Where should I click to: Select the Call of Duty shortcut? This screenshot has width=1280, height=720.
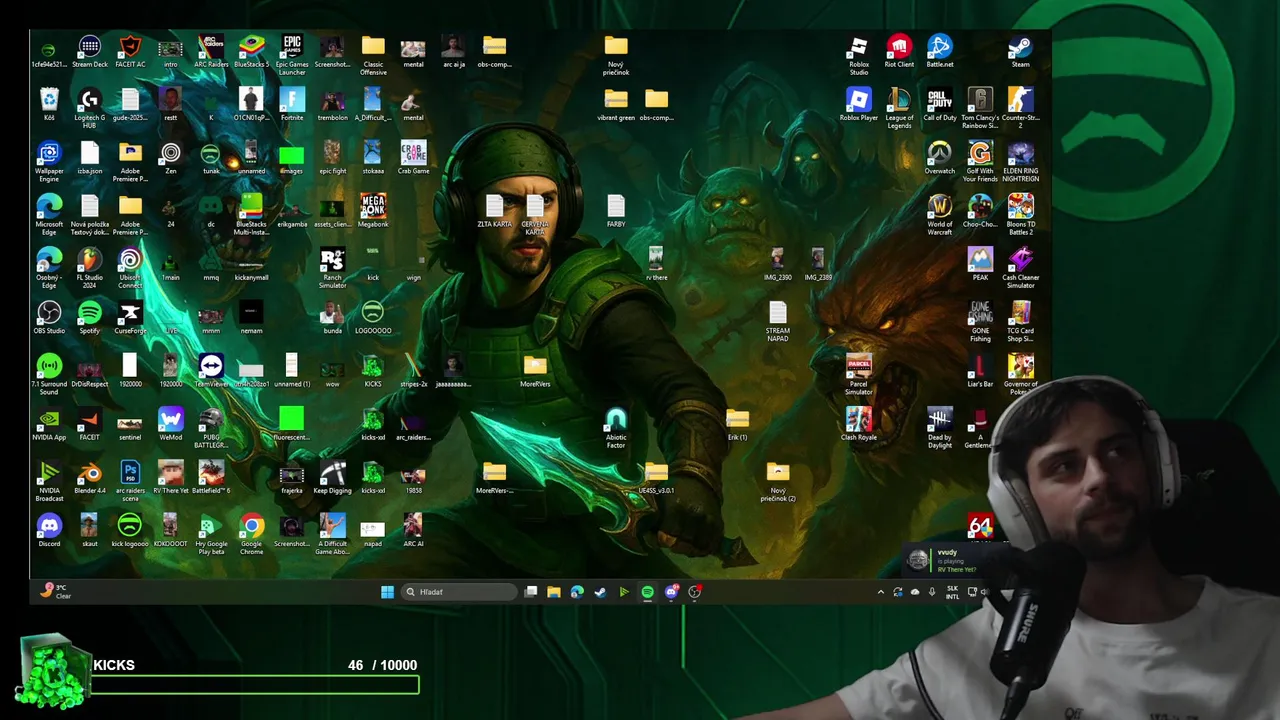pos(939,105)
